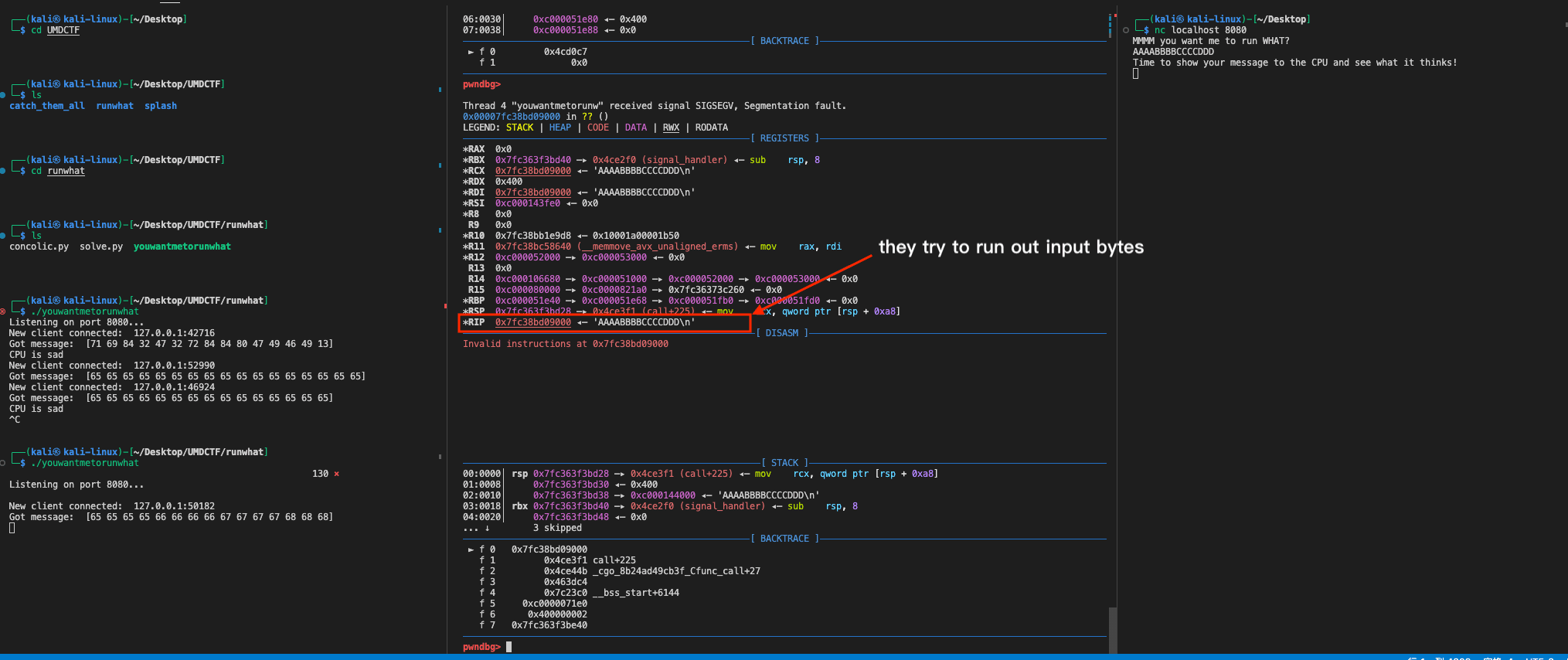Click the 'STACK' section header above rsp row
The image size is (1568, 660).
[784, 463]
